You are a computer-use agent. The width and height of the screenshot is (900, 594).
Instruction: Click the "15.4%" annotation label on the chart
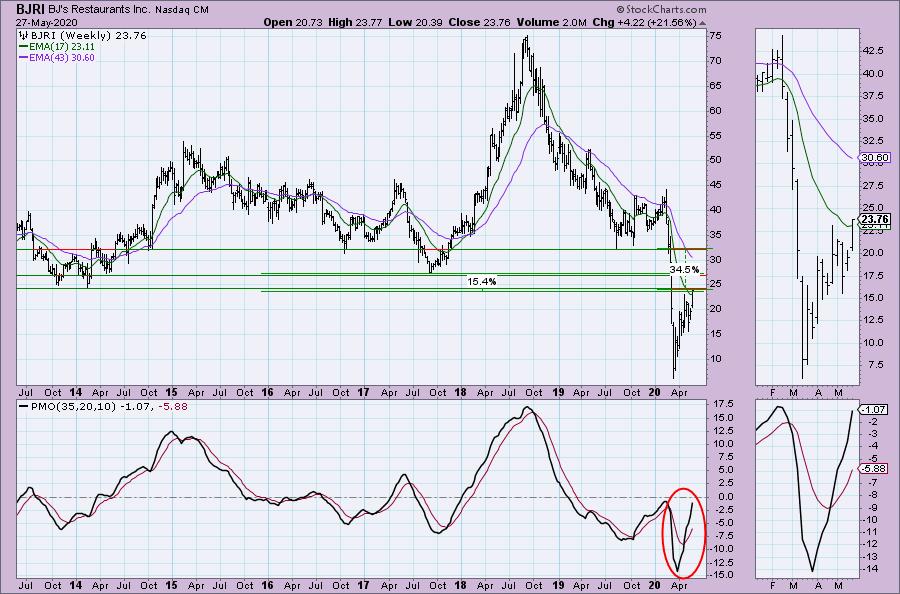click(482, 281)
